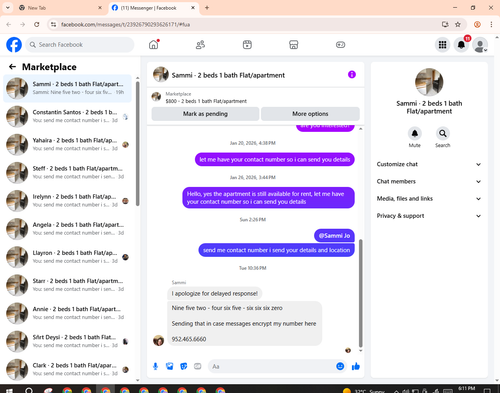Expand Chat members section
Screen dimensions: 500x393
[x=429, y=182]
